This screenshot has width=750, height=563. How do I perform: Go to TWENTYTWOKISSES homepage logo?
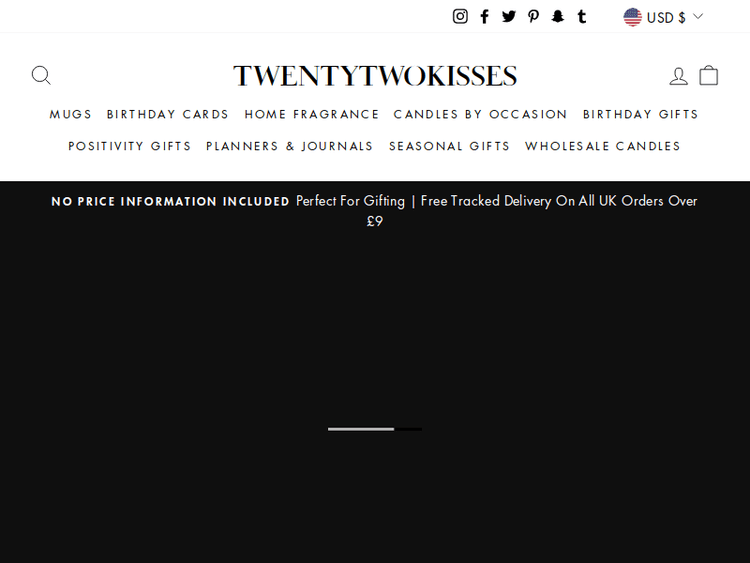point(375,76)
